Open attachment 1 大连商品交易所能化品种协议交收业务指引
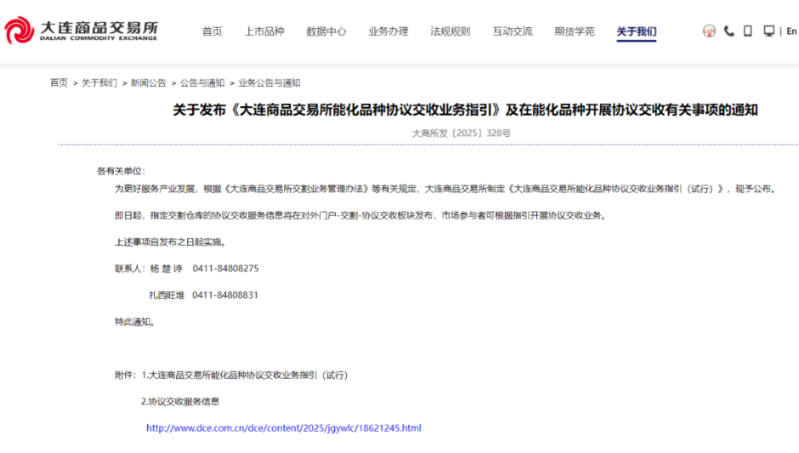 tap(244, 375)
